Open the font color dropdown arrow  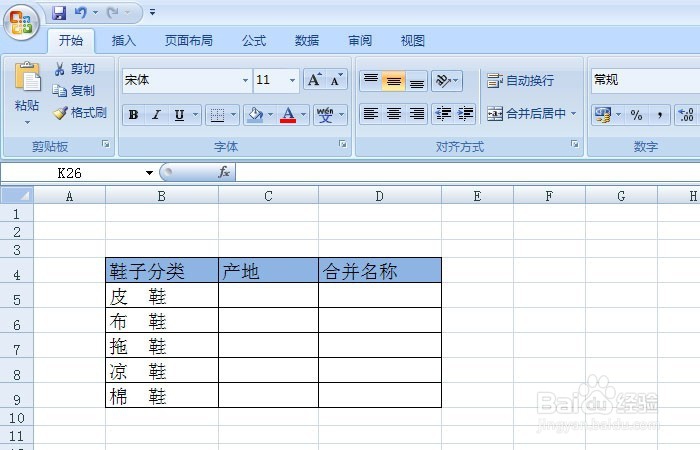tap(304, 115)
